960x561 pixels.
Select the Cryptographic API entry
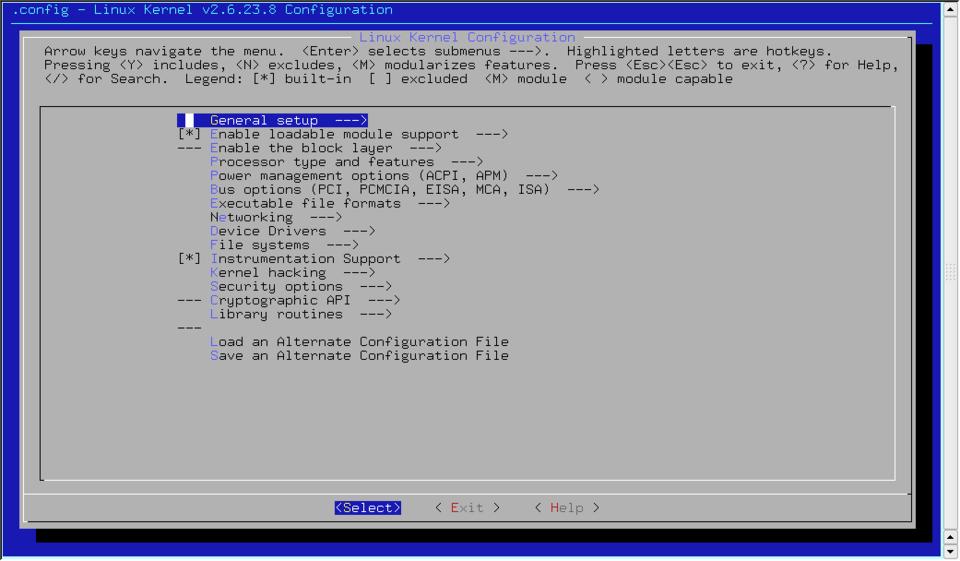tap(305, 300)
